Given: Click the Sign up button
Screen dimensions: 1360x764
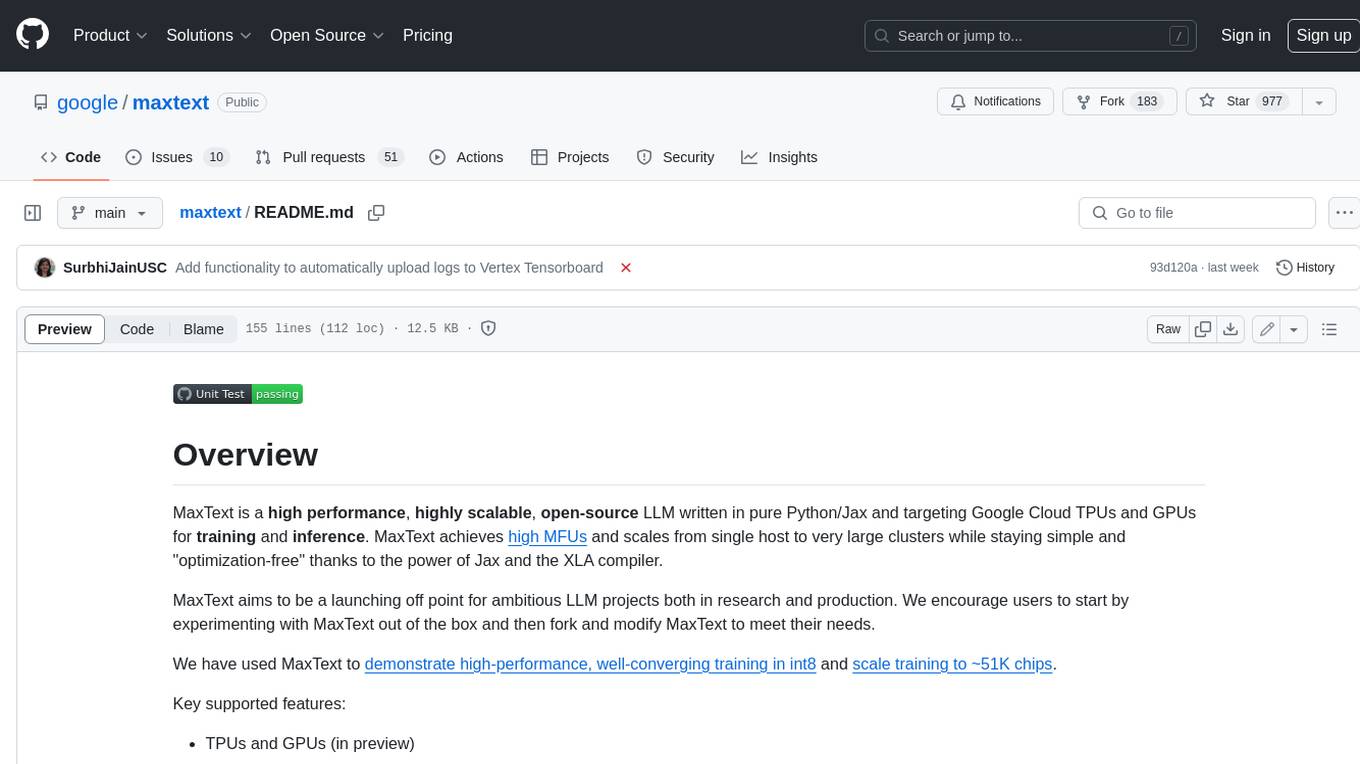Looking at the screenshot, I should click(x=1323, y=35).
